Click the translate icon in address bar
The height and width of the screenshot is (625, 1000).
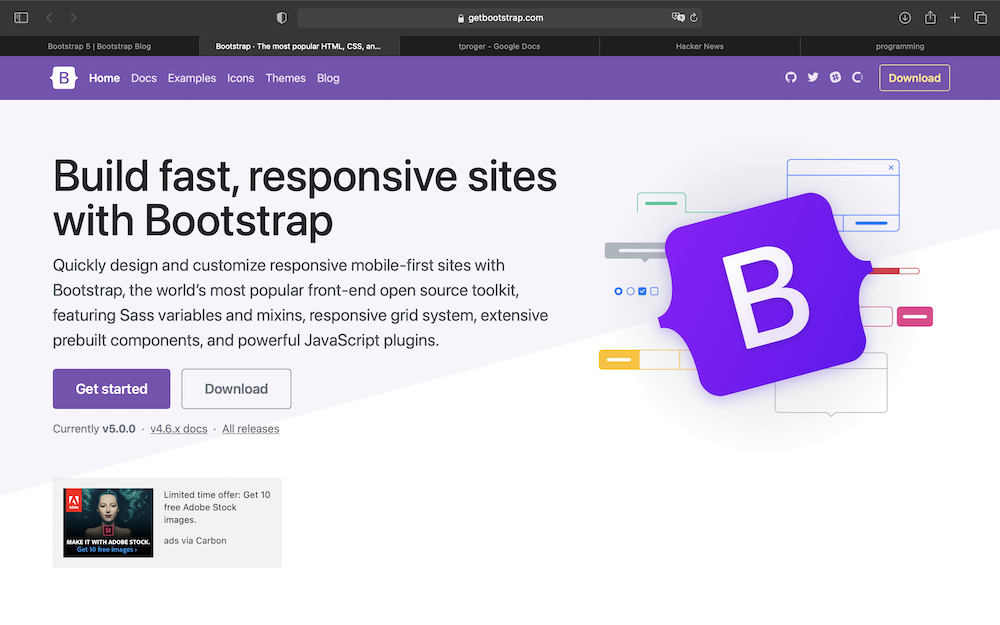(x=678, y=17)
